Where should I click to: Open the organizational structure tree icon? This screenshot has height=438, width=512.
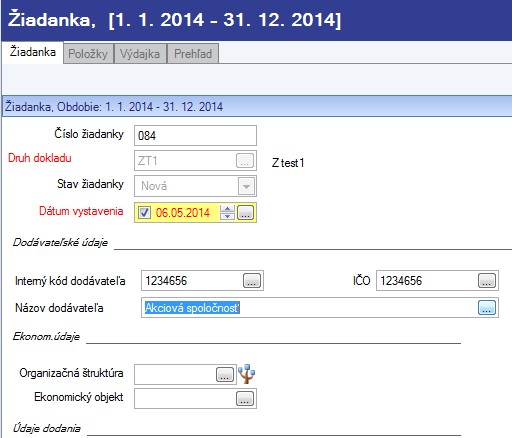(247, 374)
